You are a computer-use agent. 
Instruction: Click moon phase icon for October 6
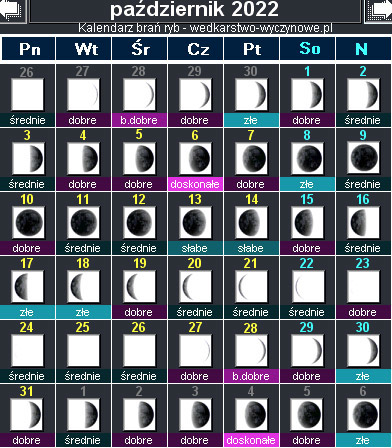[195, 159]
